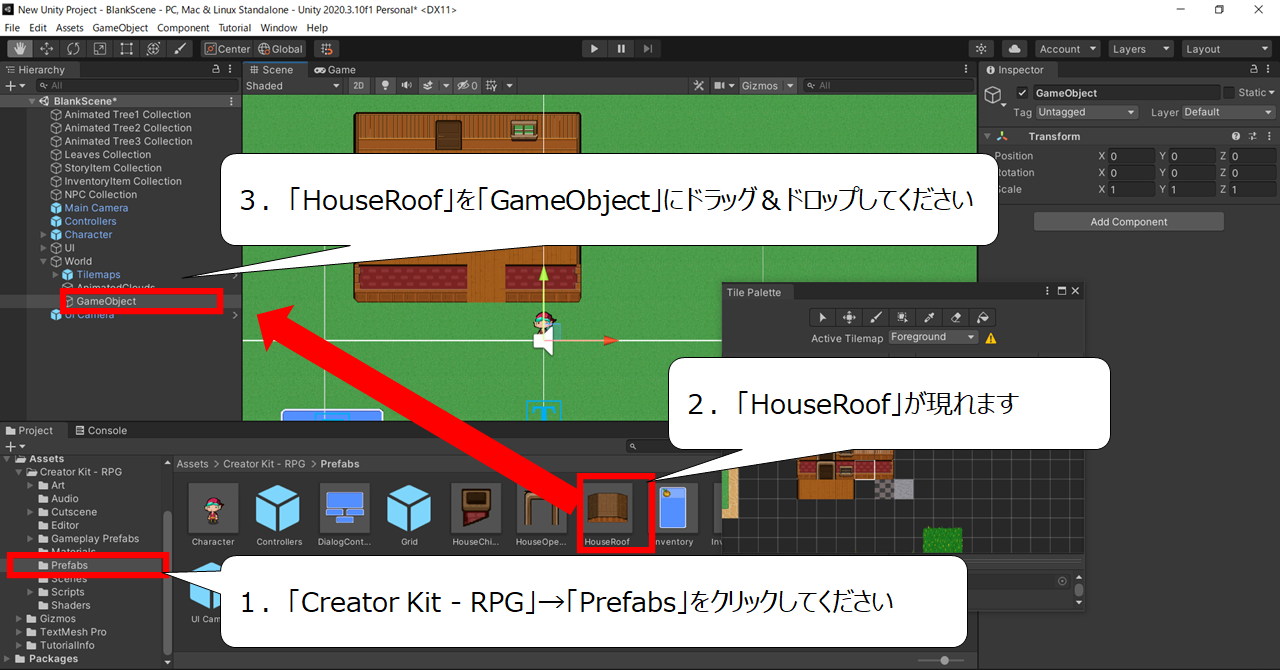Open the Scene camera settings icon
The image size is (1280, 670).
(720, 86)
